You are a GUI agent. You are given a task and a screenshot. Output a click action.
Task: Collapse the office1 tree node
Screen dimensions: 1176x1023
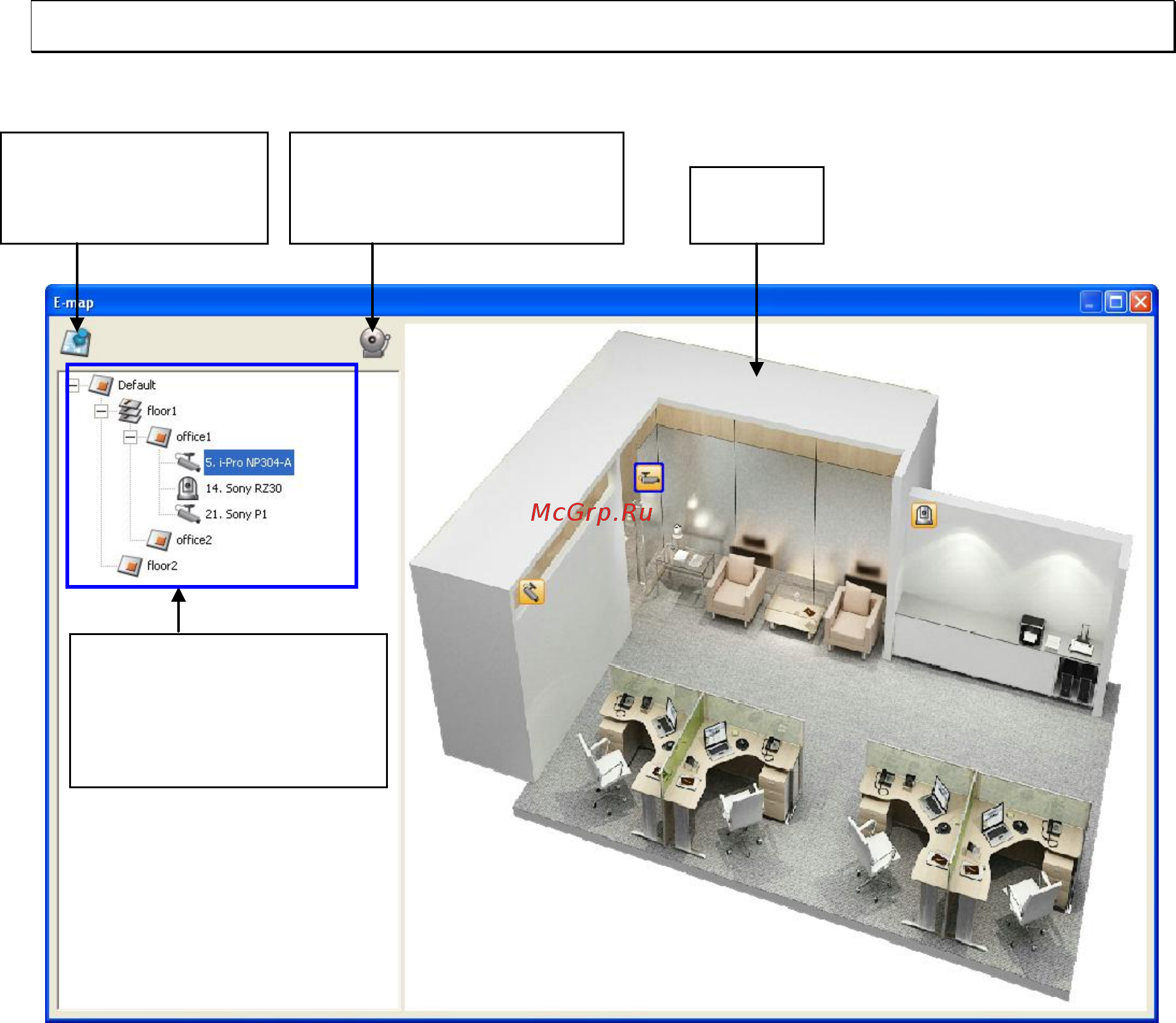[x=130, y=437]
